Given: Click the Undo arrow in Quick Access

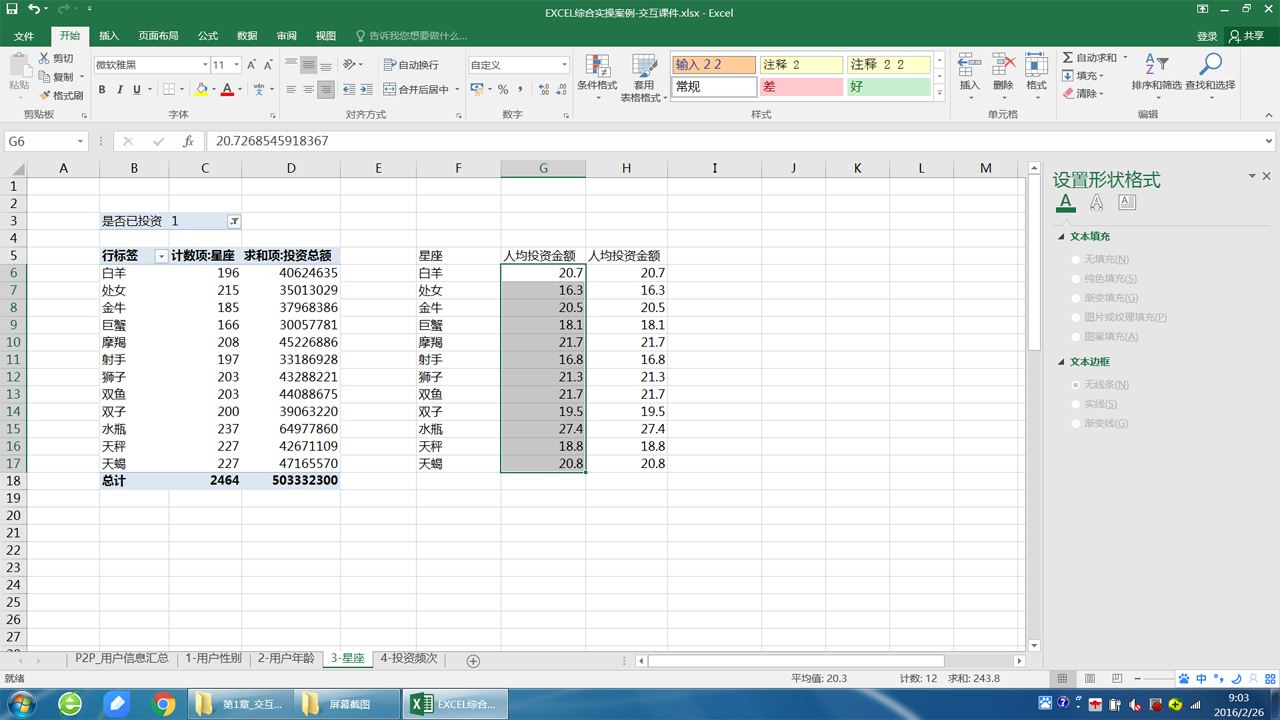Looking at the screenshot, I should click(x=34, y=9).
